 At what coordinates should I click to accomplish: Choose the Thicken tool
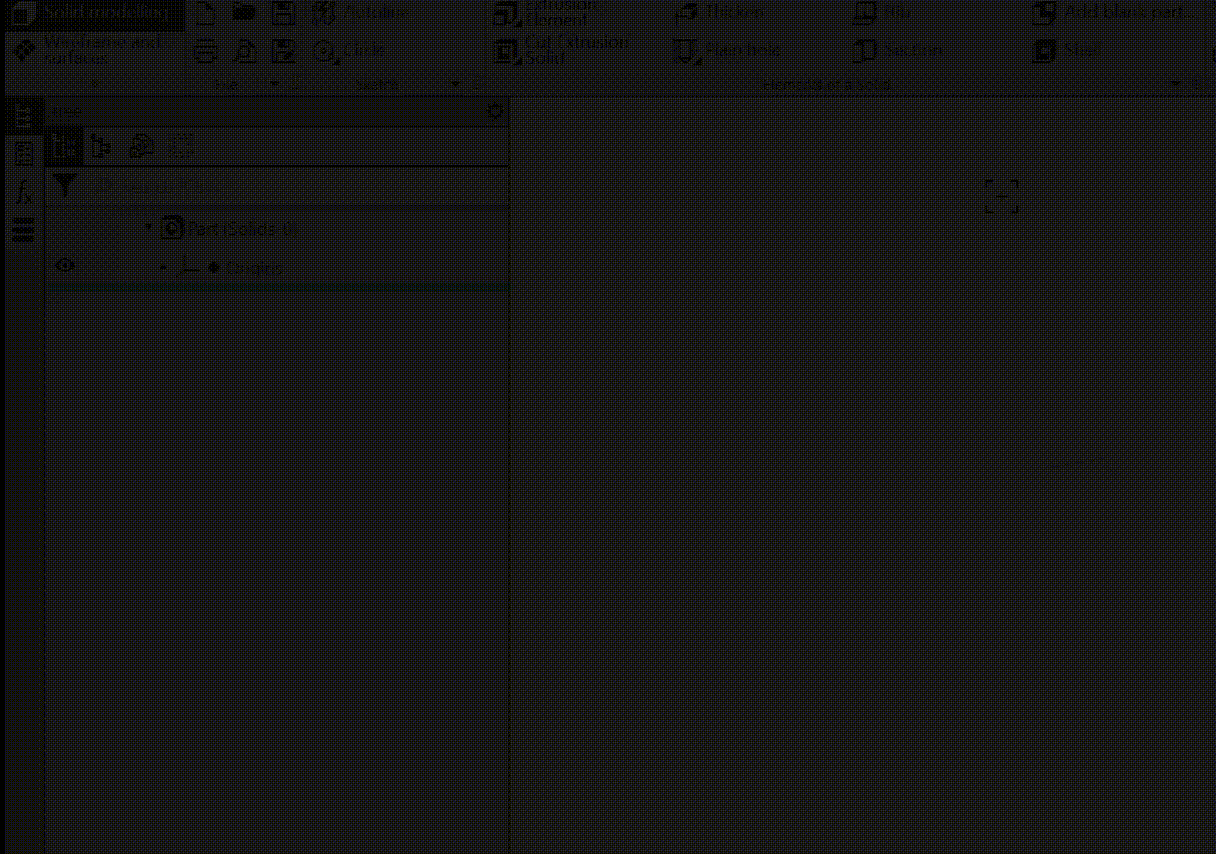[720, 13]
